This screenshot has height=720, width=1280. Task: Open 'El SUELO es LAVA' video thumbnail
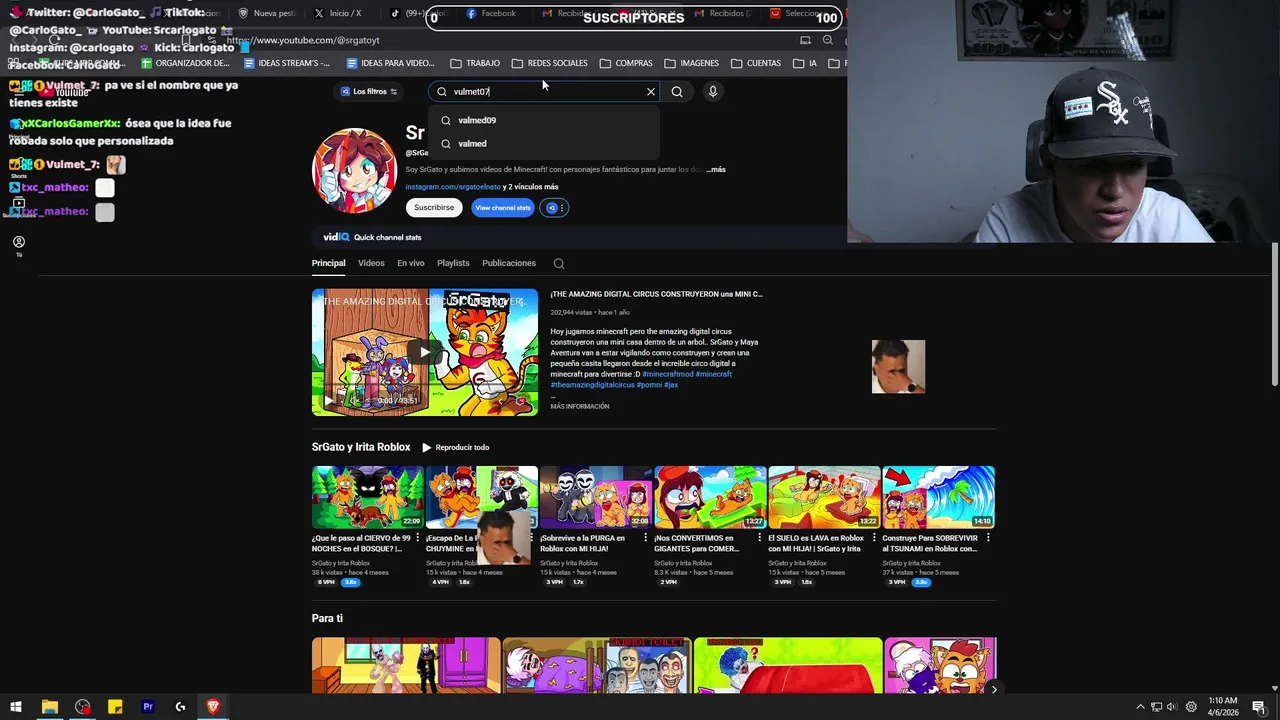[824, 497]
